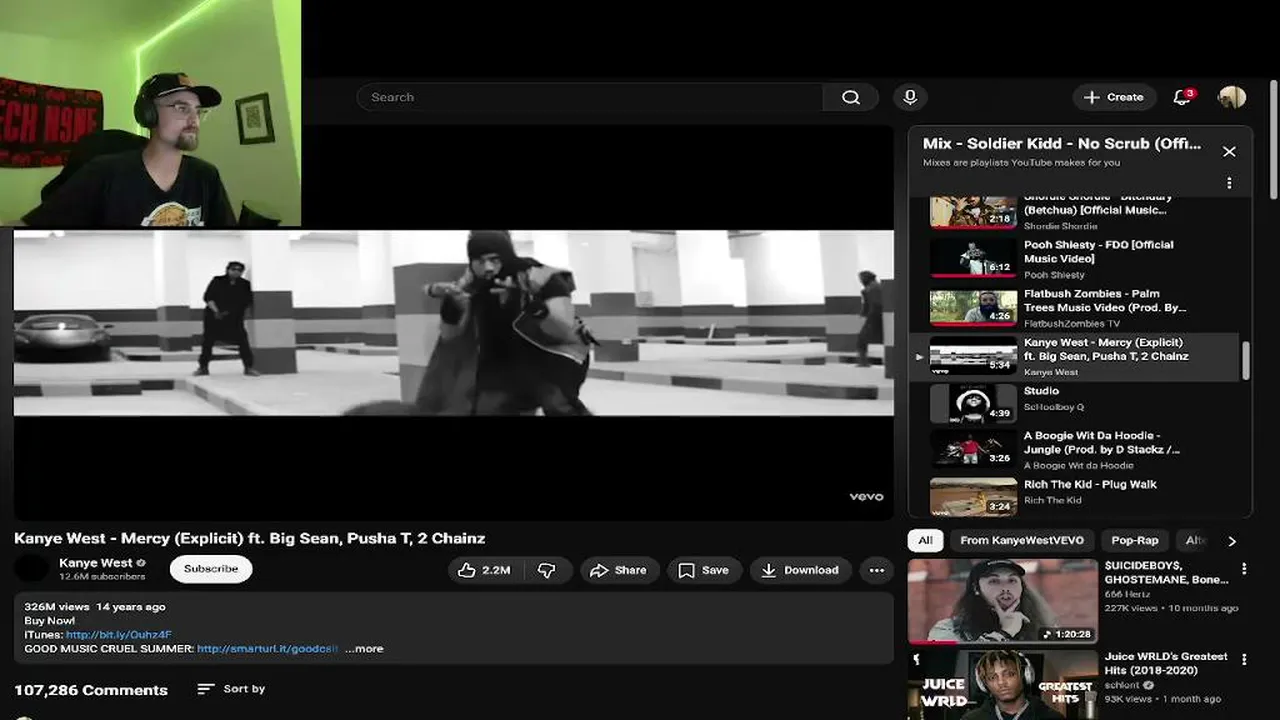Play Pooh Shiesty FDO from mix
The image size is (1280, 720).
(1074, 258)
